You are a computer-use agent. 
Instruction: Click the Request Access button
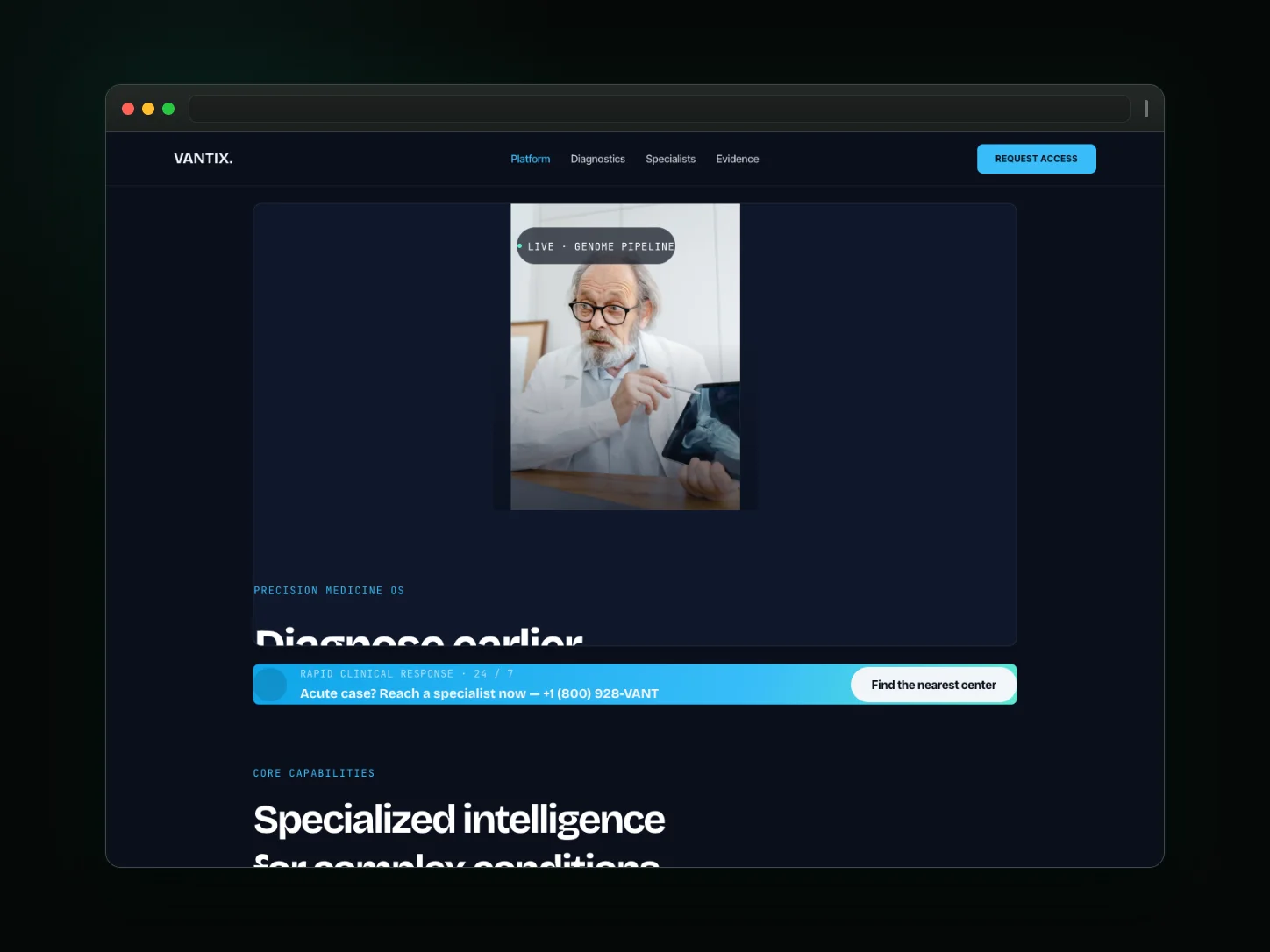click(x=1037, y=159)
